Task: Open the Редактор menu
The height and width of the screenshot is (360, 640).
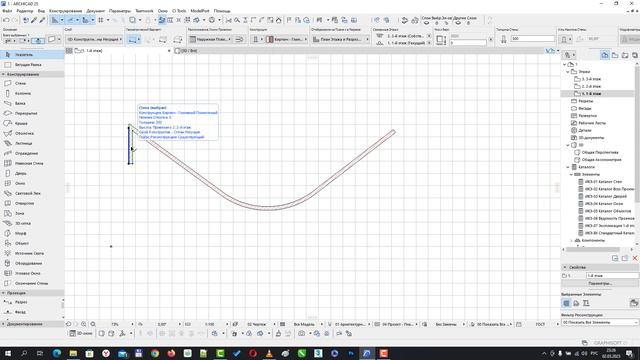Action: click(24, 11)
